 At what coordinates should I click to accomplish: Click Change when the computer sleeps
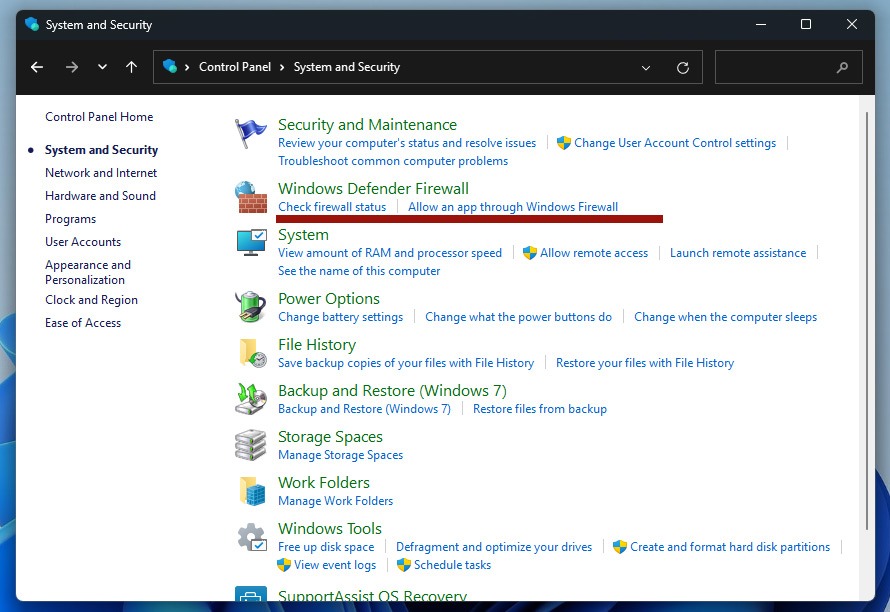[x=725, y=316]
